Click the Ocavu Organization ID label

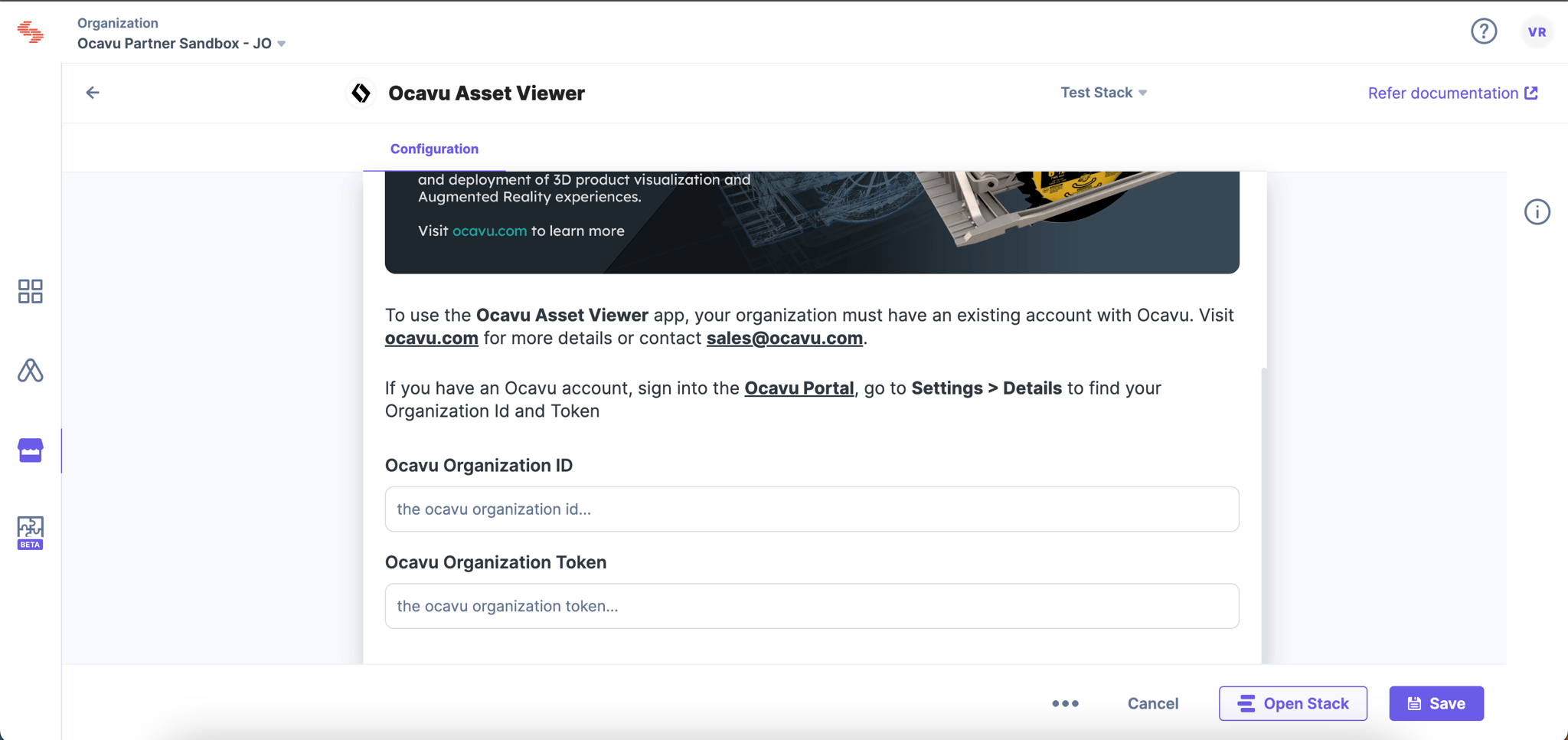479,465
